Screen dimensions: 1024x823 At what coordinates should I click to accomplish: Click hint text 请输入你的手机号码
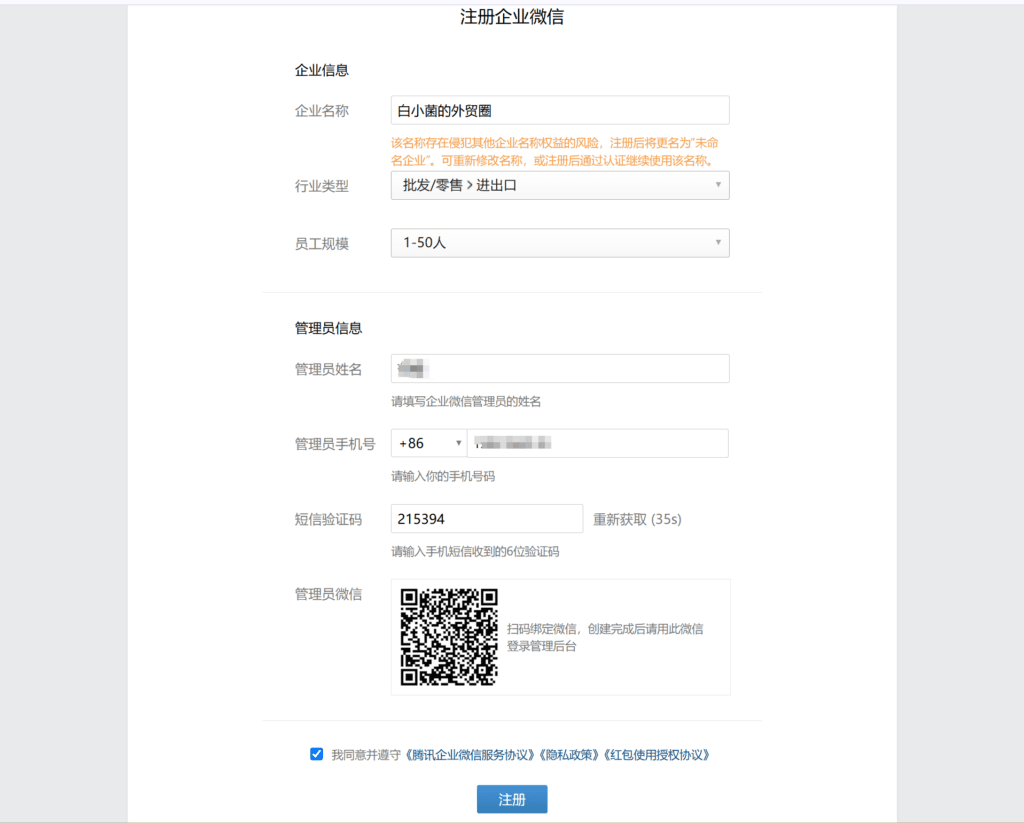click(x=443, y=477)
